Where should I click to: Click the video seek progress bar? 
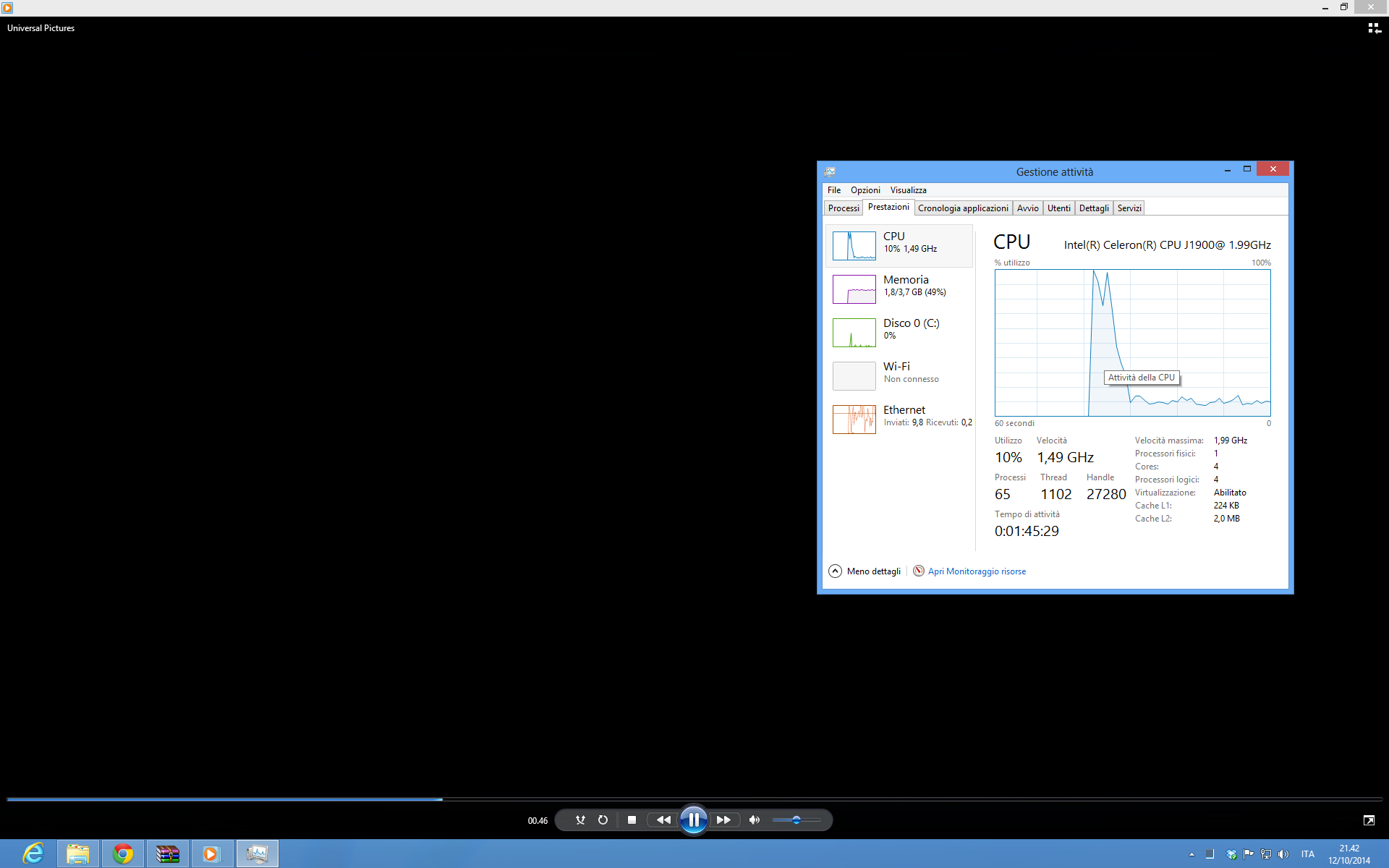[694, 799]
